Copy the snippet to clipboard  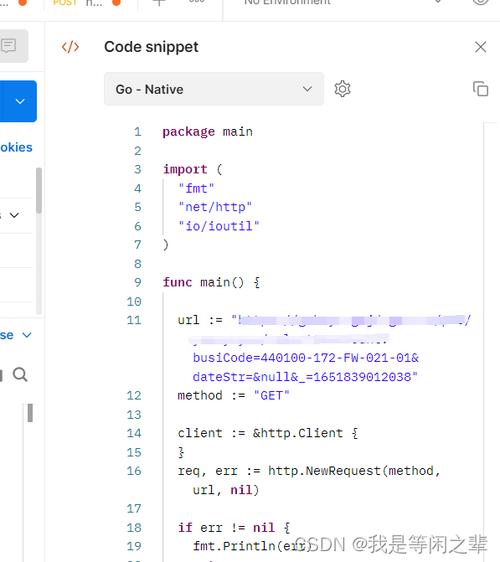480,89
